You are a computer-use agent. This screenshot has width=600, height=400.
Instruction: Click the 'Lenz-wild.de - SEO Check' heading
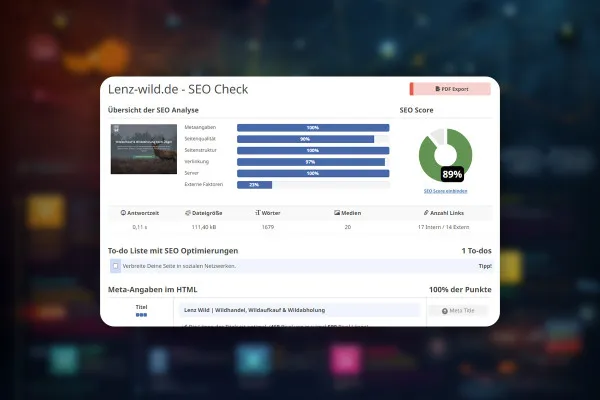[x=178, y=89]
